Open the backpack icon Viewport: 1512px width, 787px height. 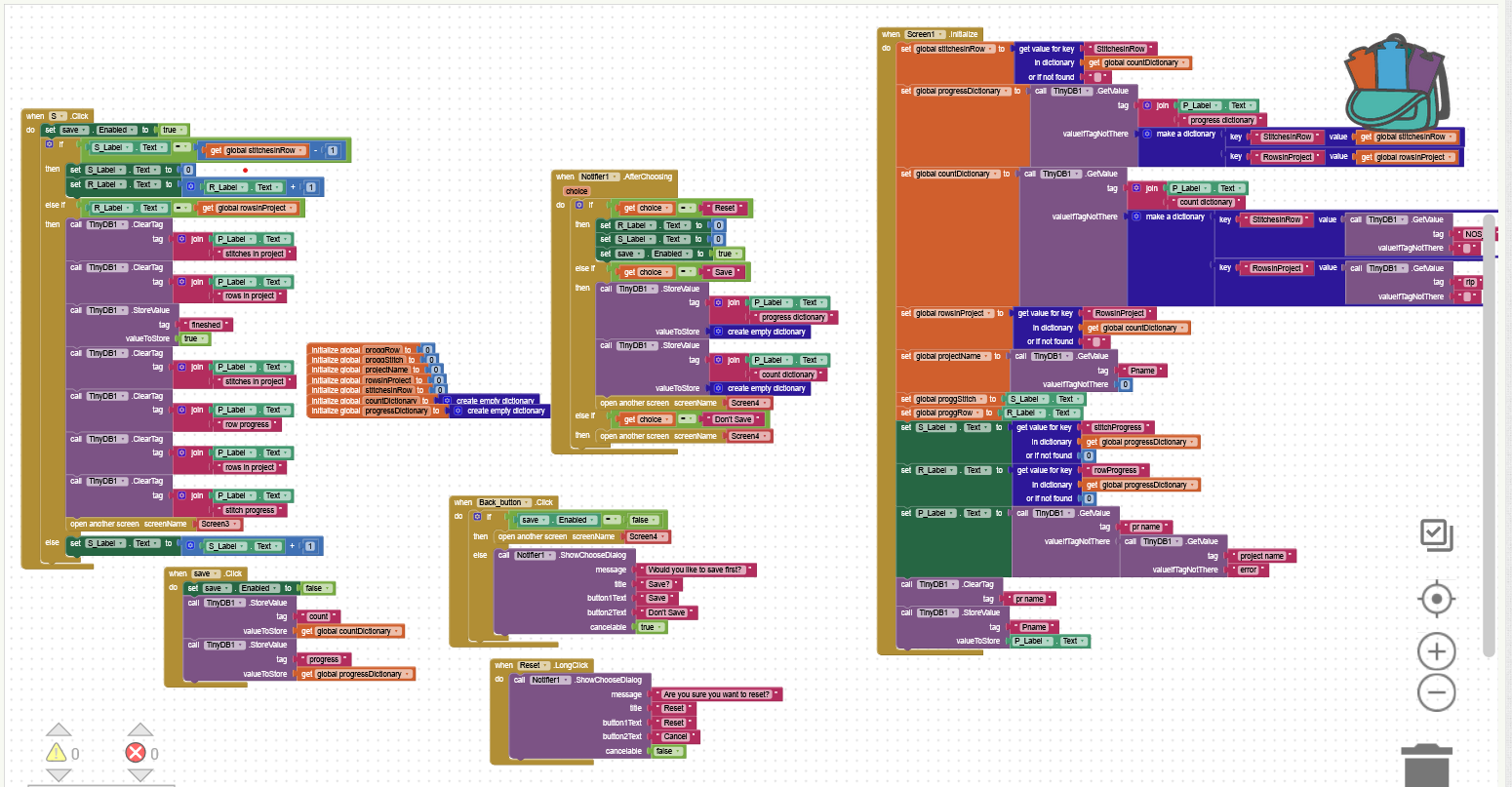1397,82
